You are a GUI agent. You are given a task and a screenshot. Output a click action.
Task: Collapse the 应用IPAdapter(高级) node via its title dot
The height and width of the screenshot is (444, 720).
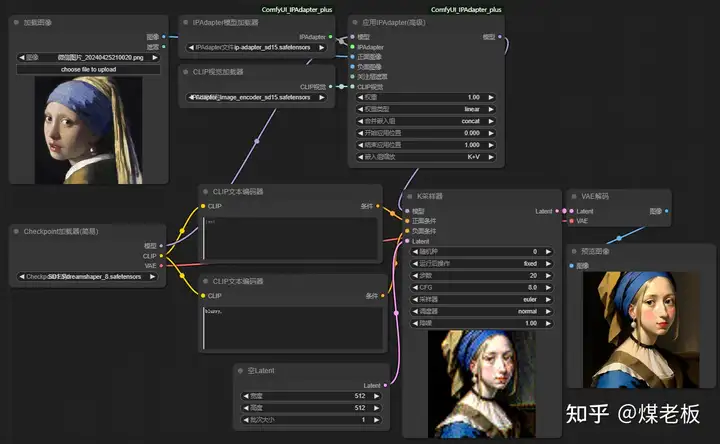355,22
